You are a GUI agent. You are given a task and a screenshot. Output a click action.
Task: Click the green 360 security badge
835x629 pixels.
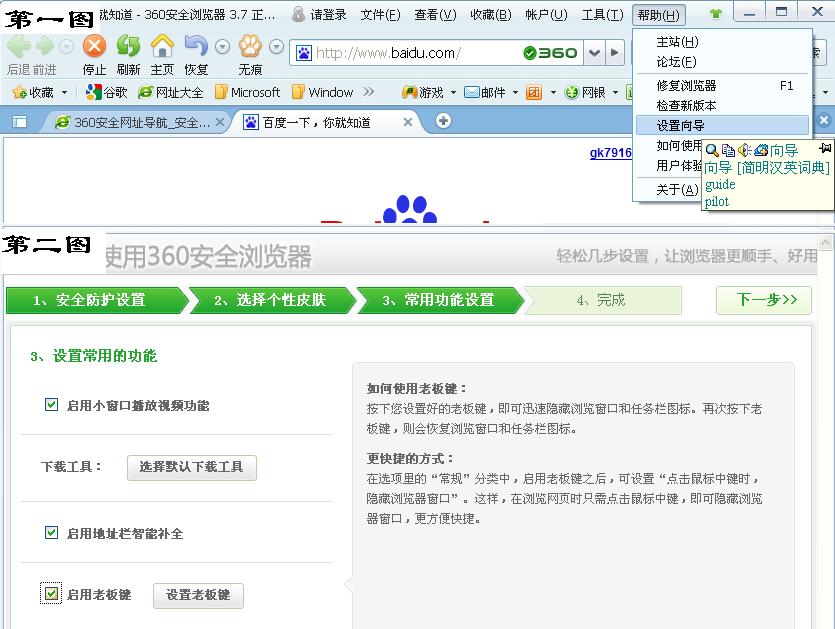tap(551, 53)
